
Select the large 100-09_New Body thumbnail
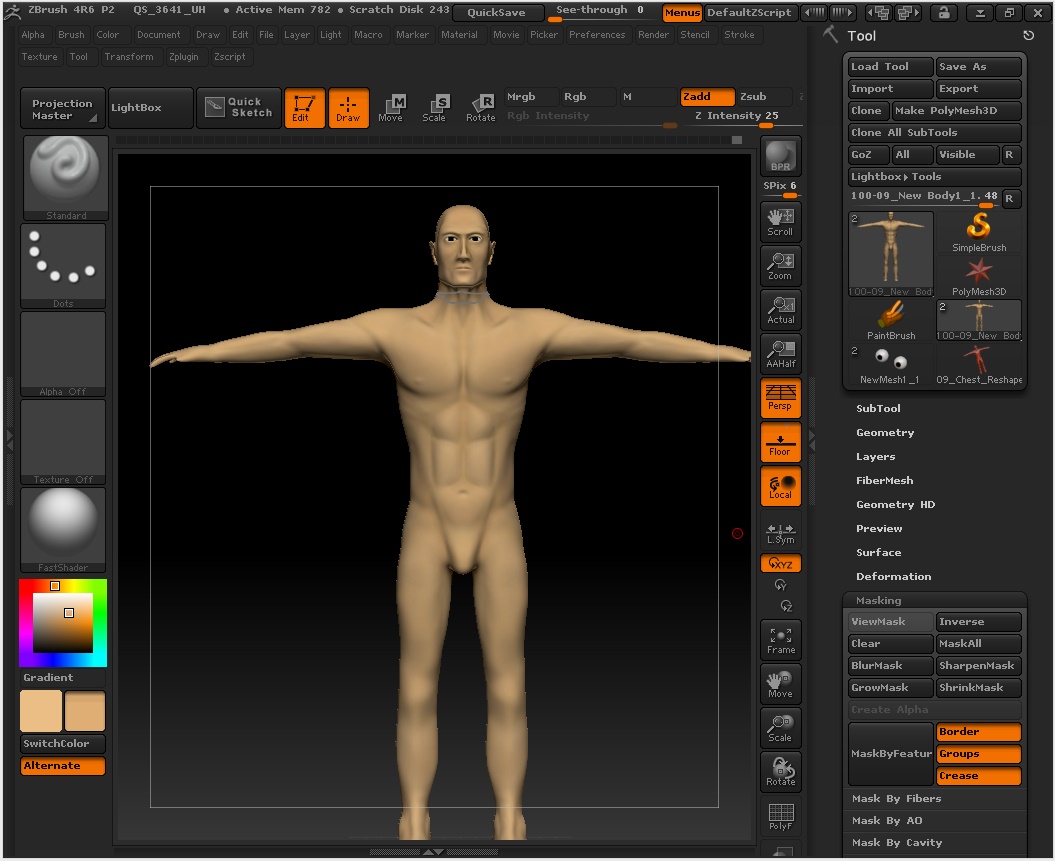click(891, 254)
